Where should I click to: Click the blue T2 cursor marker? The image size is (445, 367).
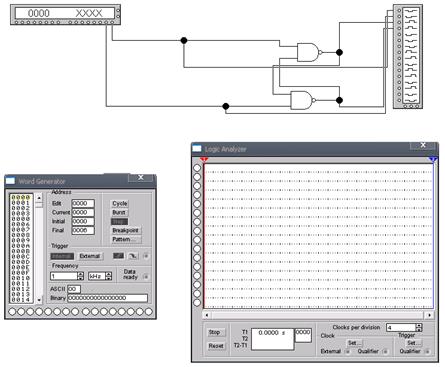coord(433,160)
